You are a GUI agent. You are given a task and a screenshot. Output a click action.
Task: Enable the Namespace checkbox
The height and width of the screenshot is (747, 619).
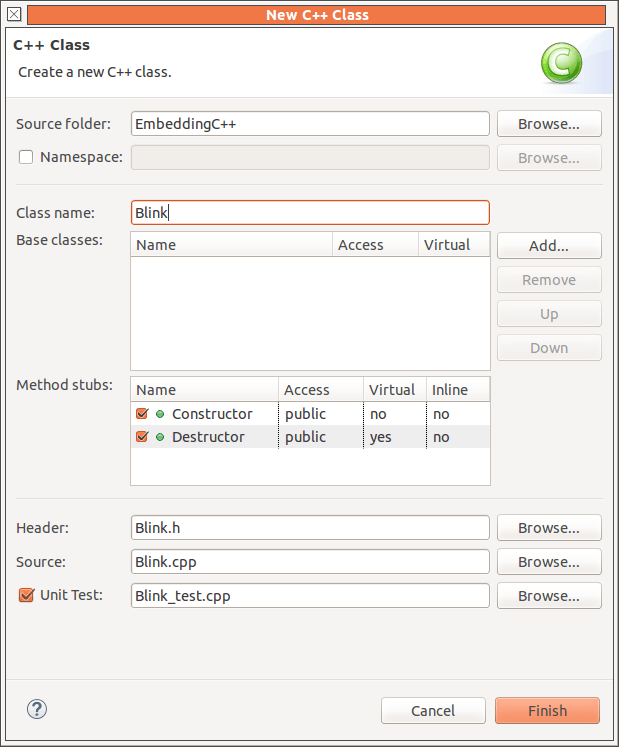coord(26,157)
